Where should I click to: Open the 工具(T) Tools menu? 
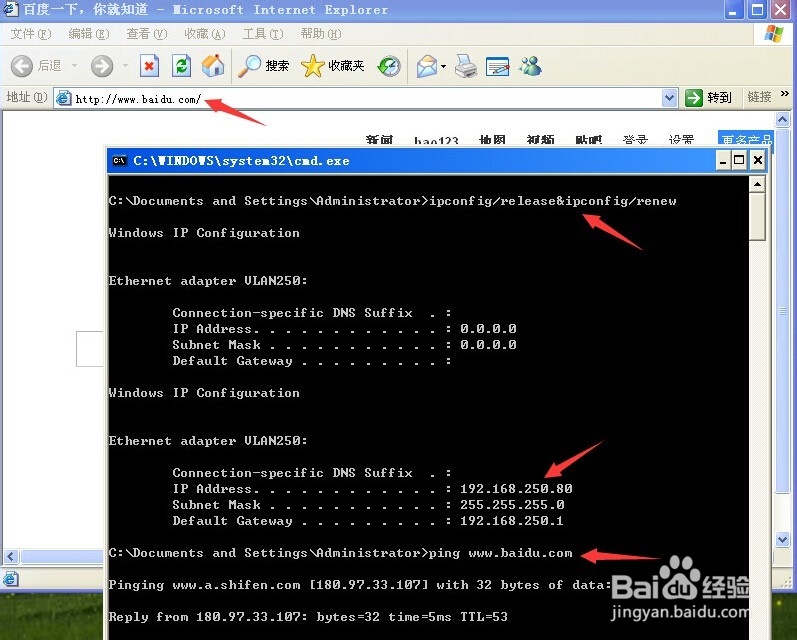(262, 34)
